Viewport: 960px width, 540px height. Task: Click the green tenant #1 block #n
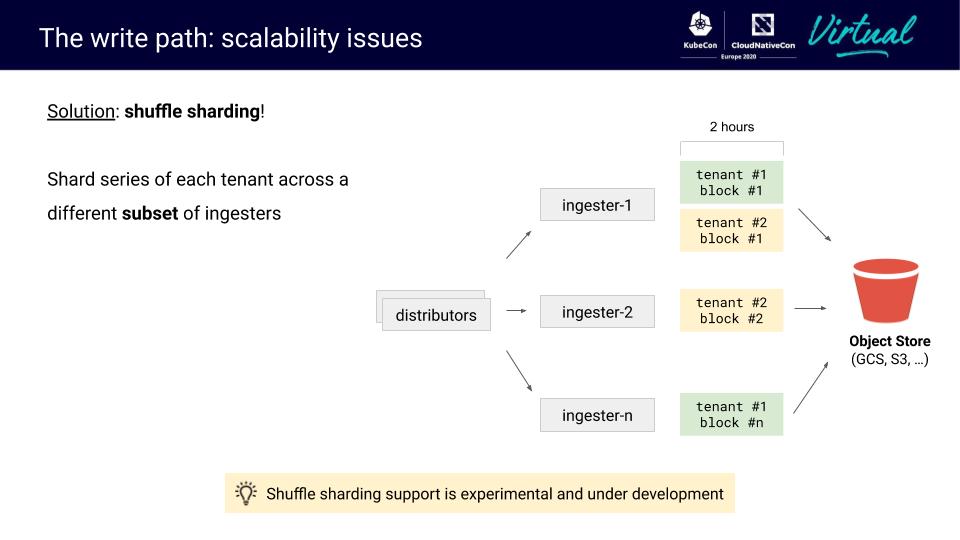pyautogui.click(x=731, y=414)
